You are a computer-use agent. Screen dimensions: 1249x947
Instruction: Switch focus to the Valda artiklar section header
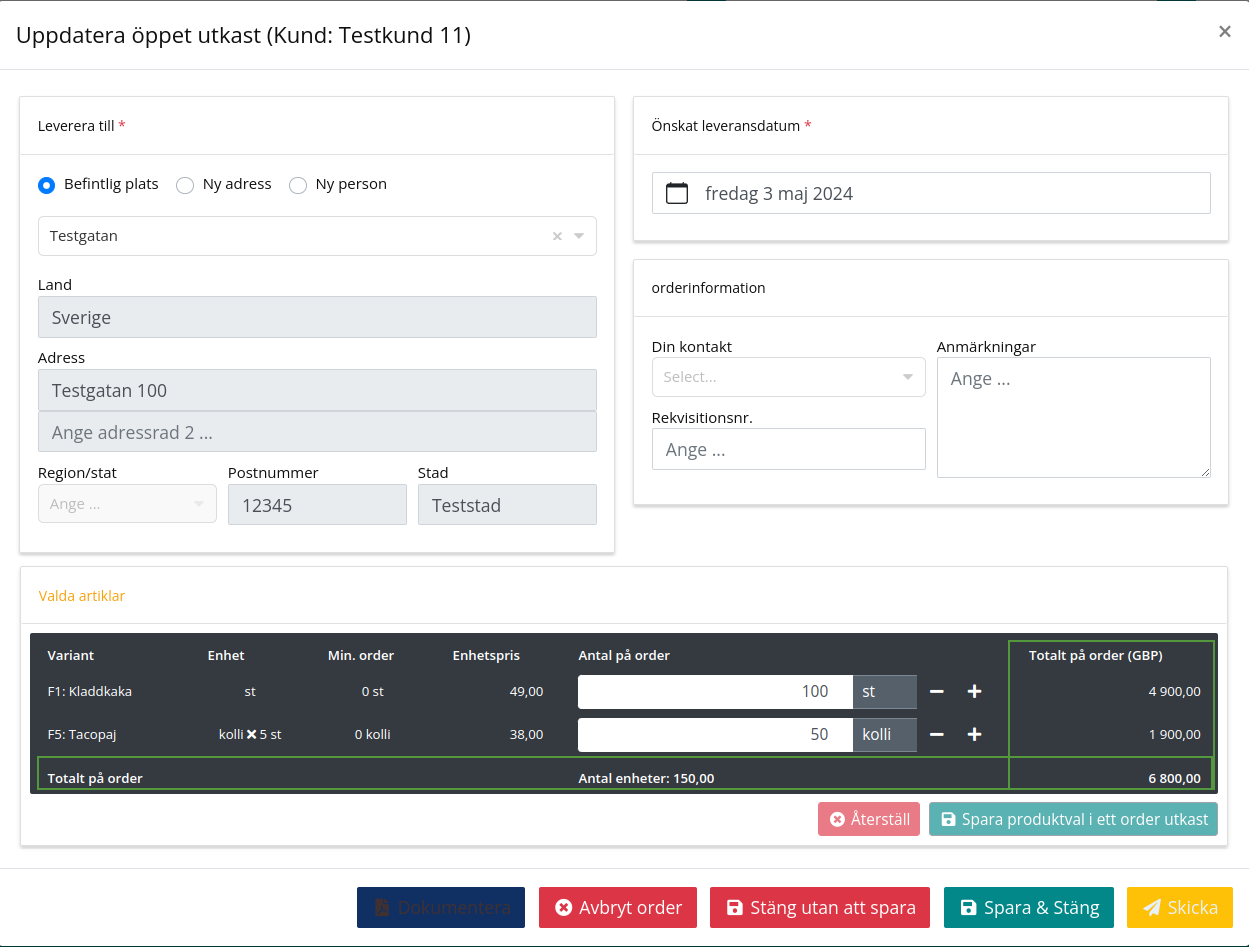(x=82, y=595)
